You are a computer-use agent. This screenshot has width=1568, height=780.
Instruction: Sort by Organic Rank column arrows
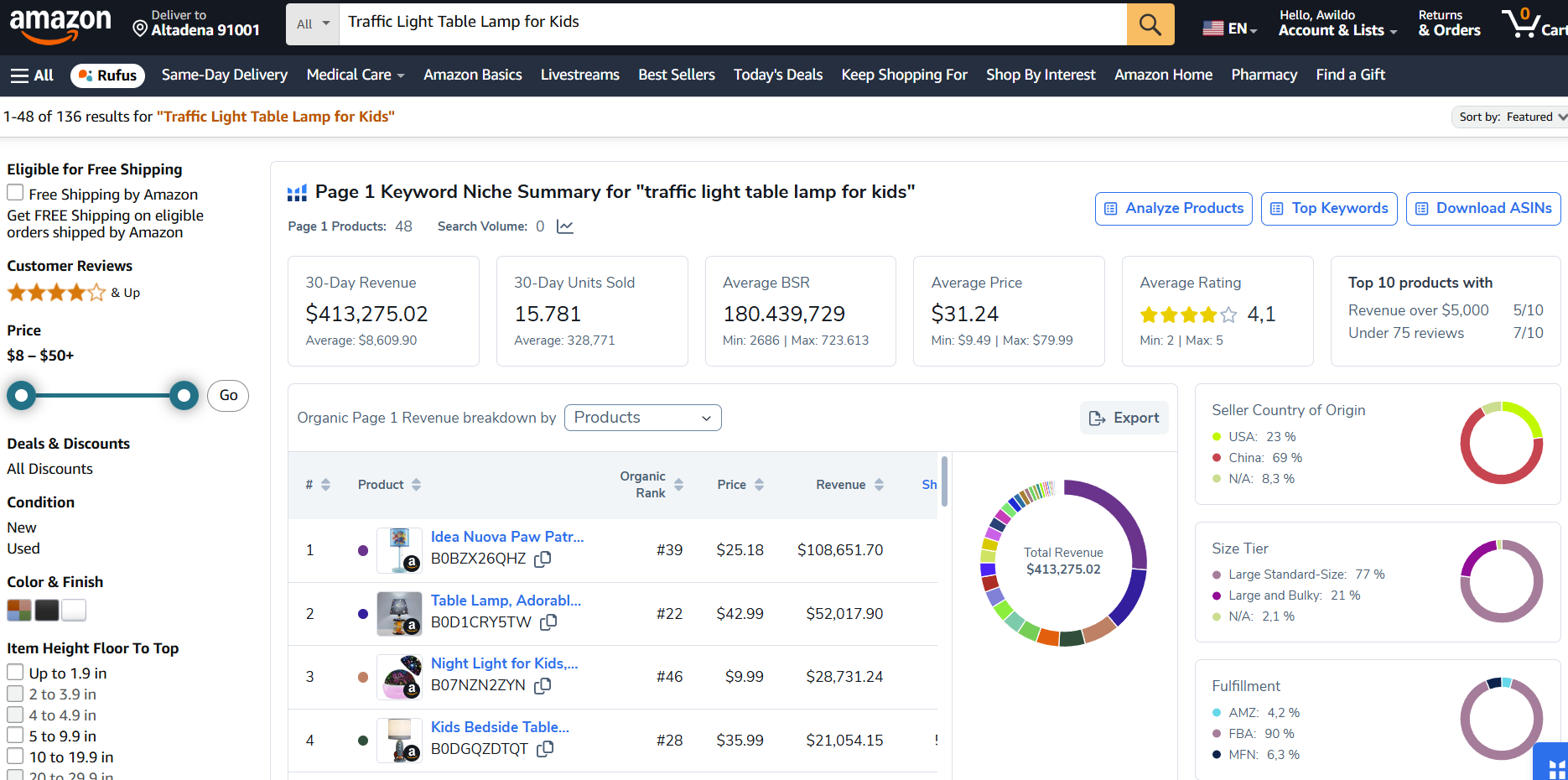coord(679,485)
